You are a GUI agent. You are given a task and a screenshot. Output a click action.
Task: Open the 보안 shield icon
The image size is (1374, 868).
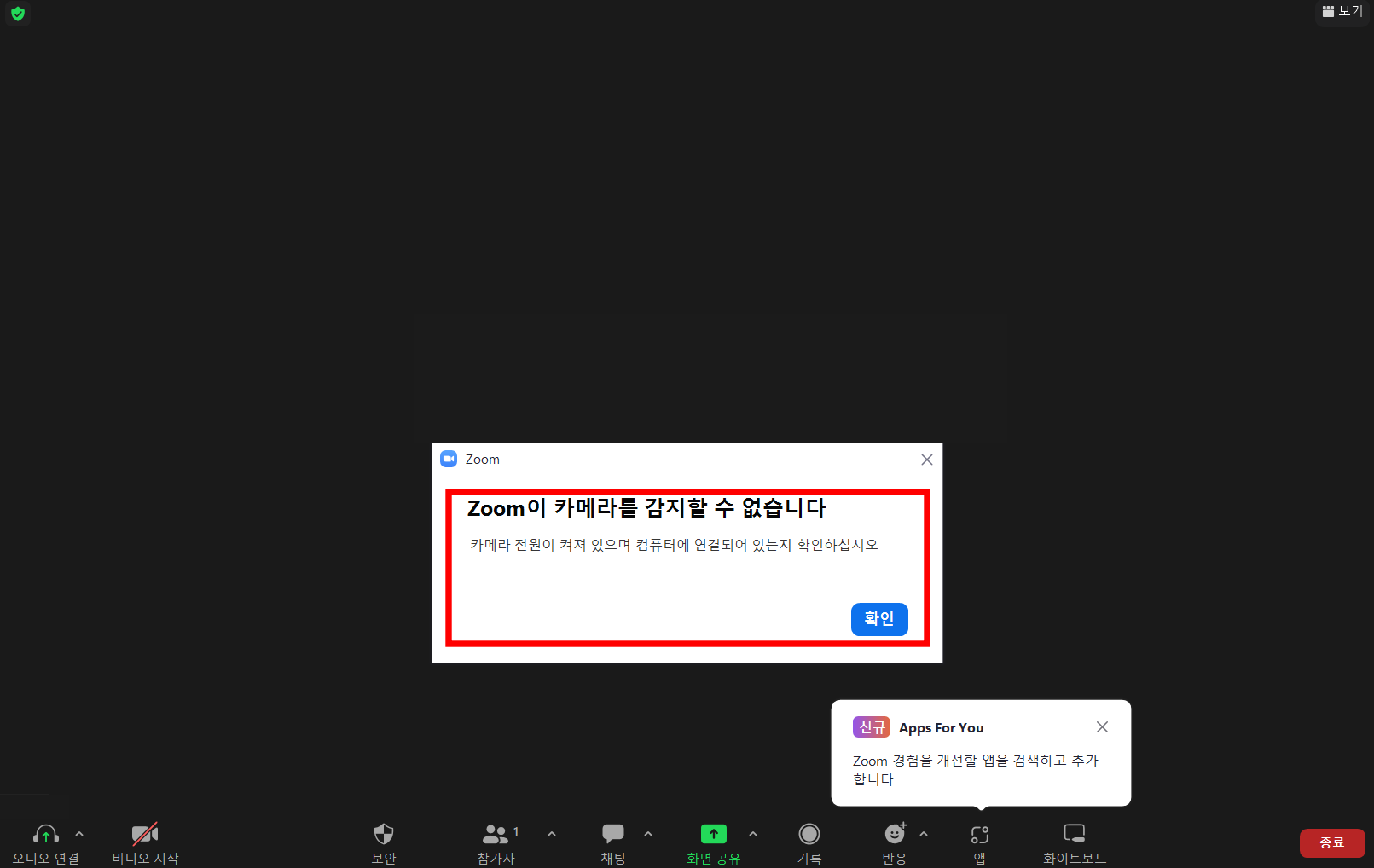point(384,834)
